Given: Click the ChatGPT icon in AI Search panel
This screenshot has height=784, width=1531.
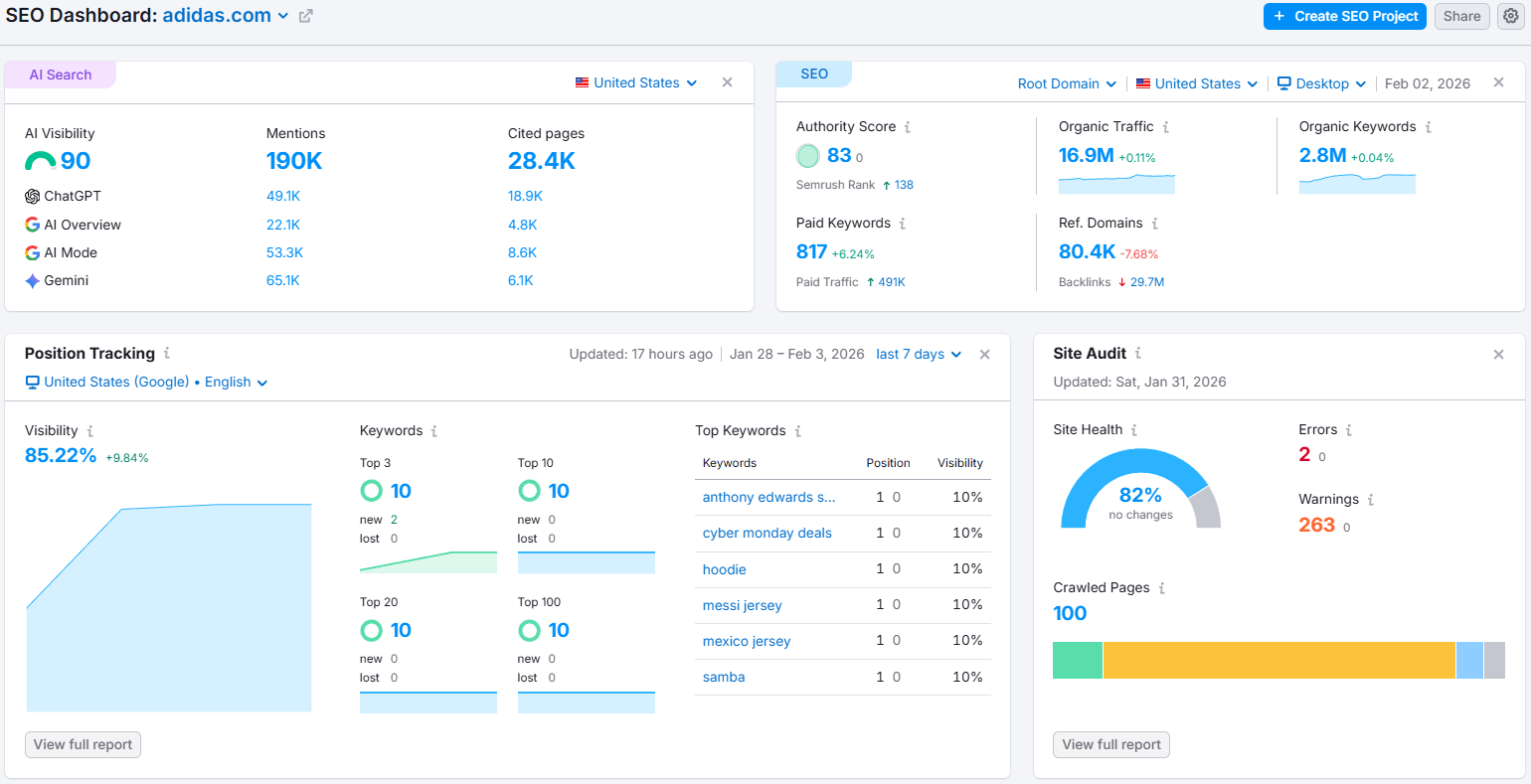Looking at the screenshot, I should click(31, 196).
